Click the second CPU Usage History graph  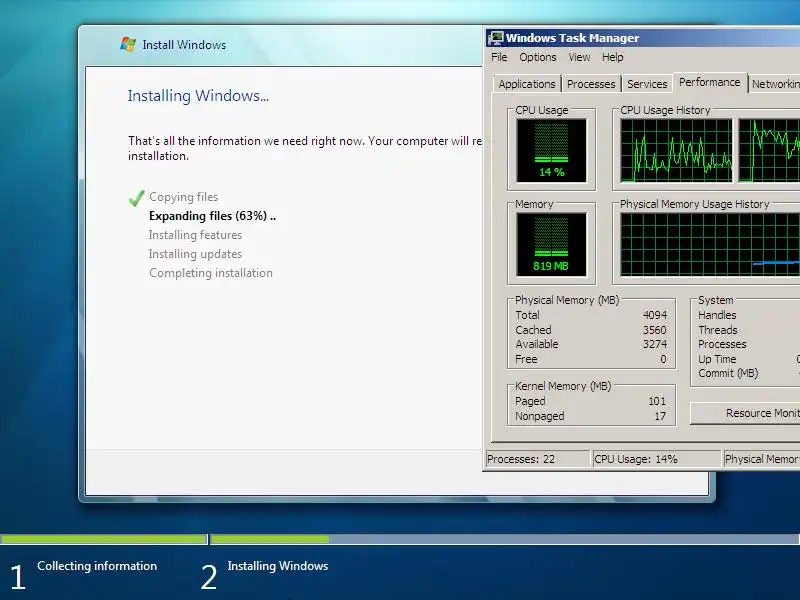point(769,151)
